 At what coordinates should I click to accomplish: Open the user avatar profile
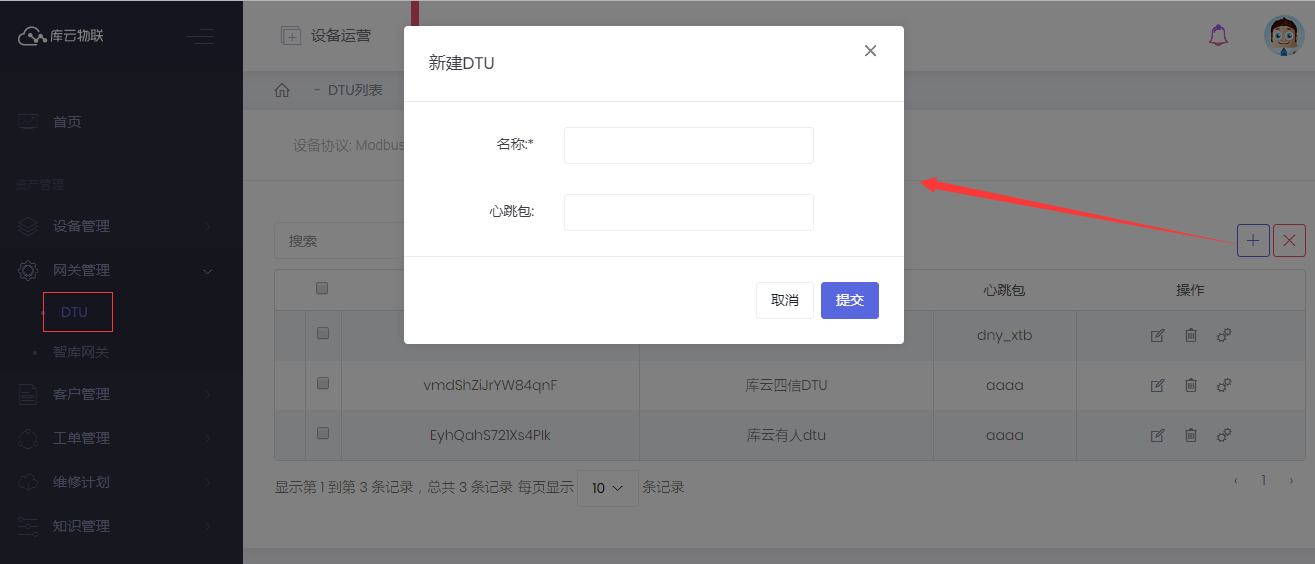(x=1284, y=36)
